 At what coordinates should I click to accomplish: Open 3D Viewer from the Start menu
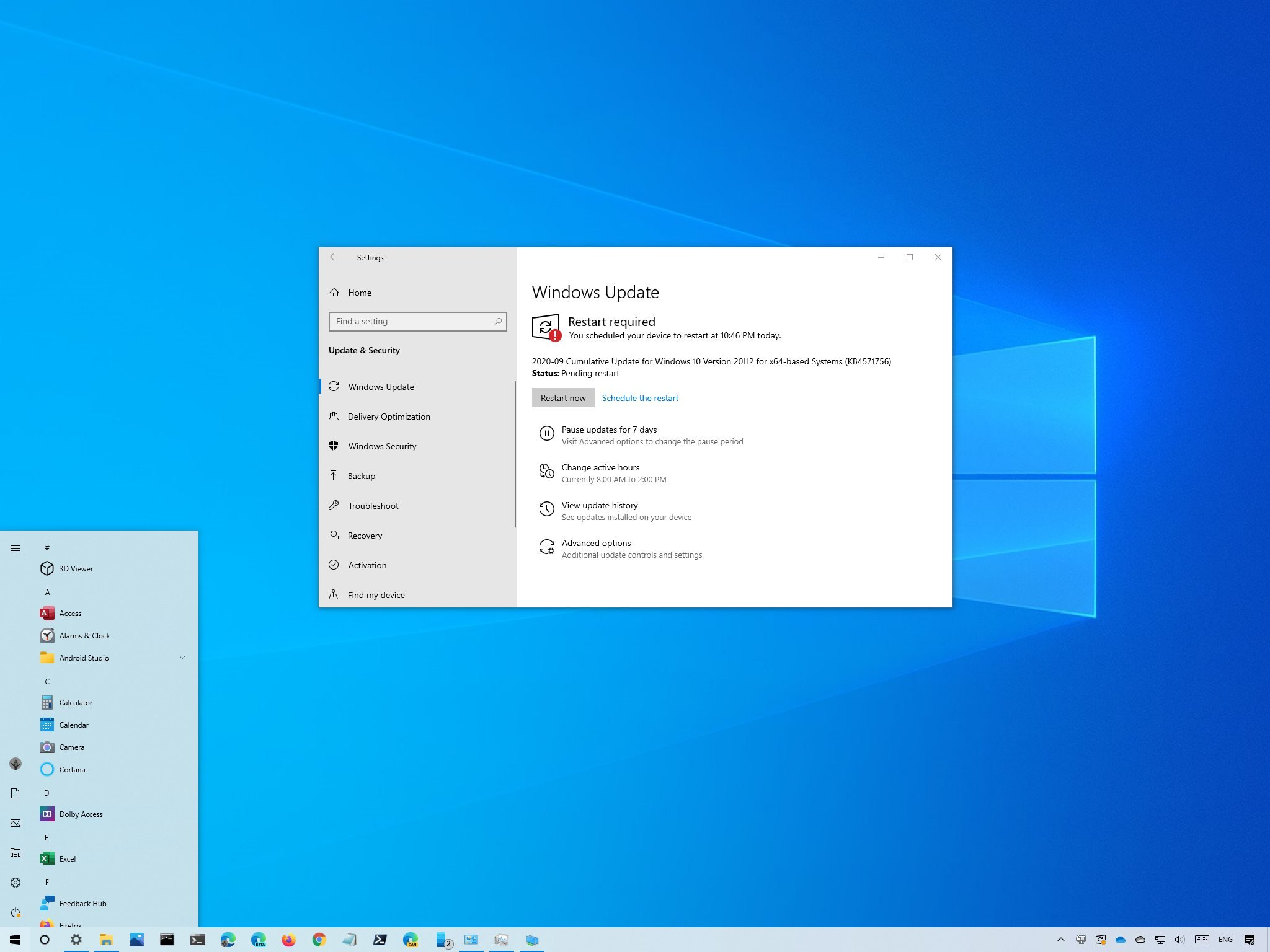114,568
